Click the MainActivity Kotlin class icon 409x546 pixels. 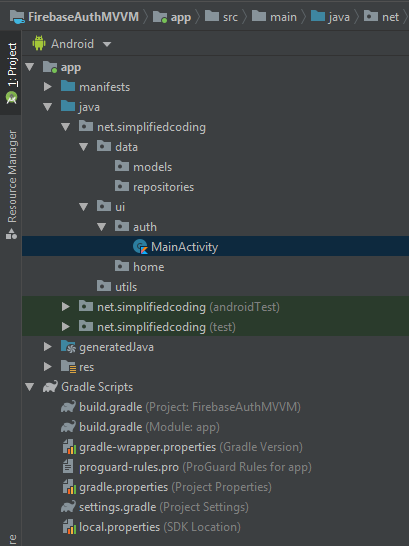[140, 247]
